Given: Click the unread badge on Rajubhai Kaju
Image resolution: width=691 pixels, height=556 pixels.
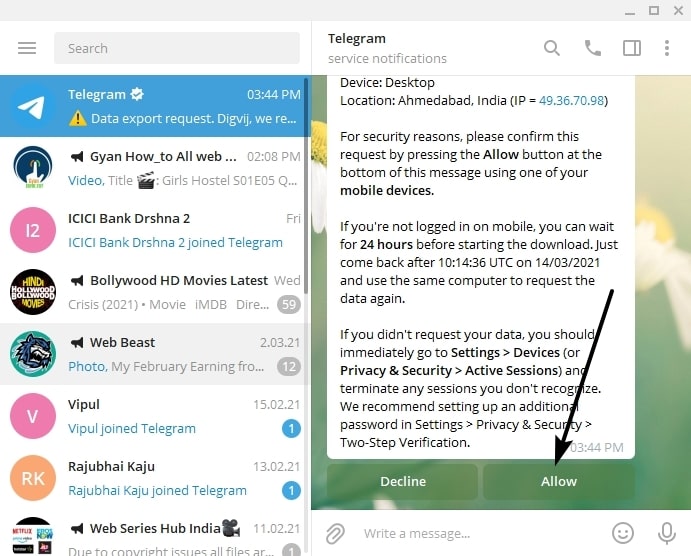Looking at the screenshot, I should 291,490.
